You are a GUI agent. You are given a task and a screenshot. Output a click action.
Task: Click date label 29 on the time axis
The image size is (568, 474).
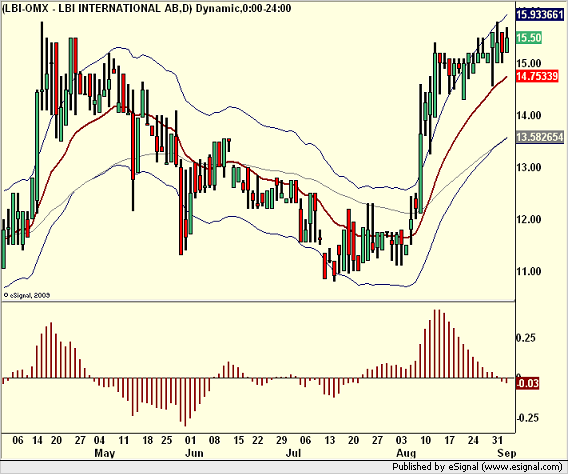(x=281, y=440)
